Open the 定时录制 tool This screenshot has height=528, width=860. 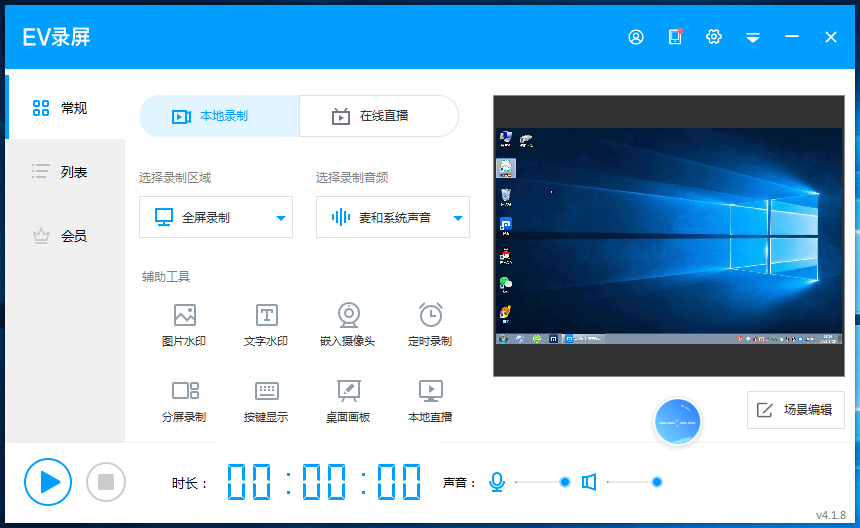[430, 325]
